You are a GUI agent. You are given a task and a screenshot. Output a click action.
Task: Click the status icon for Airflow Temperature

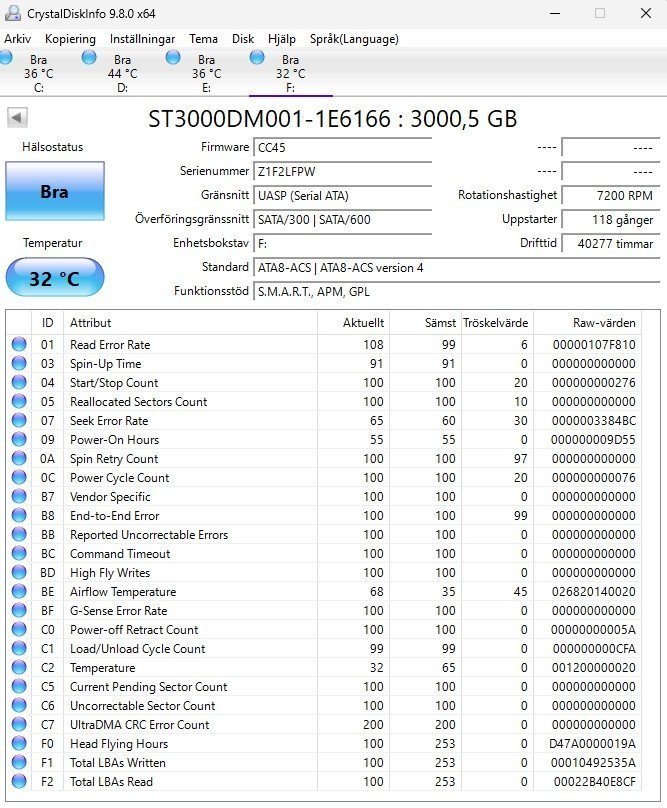(x=19, y=592)
